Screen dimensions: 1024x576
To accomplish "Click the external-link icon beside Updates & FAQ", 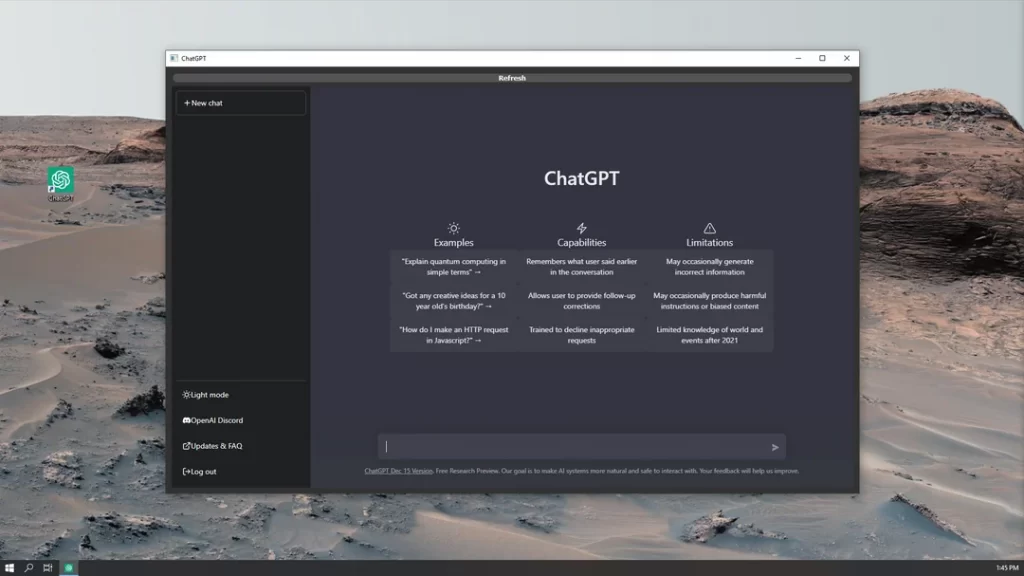I will pyautogui.click(x=186, y=446).
